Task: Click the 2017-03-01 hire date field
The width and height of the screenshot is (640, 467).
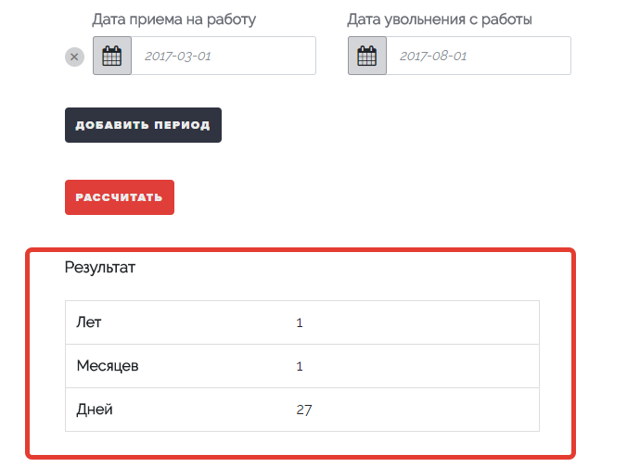Action: click(224, 56)
